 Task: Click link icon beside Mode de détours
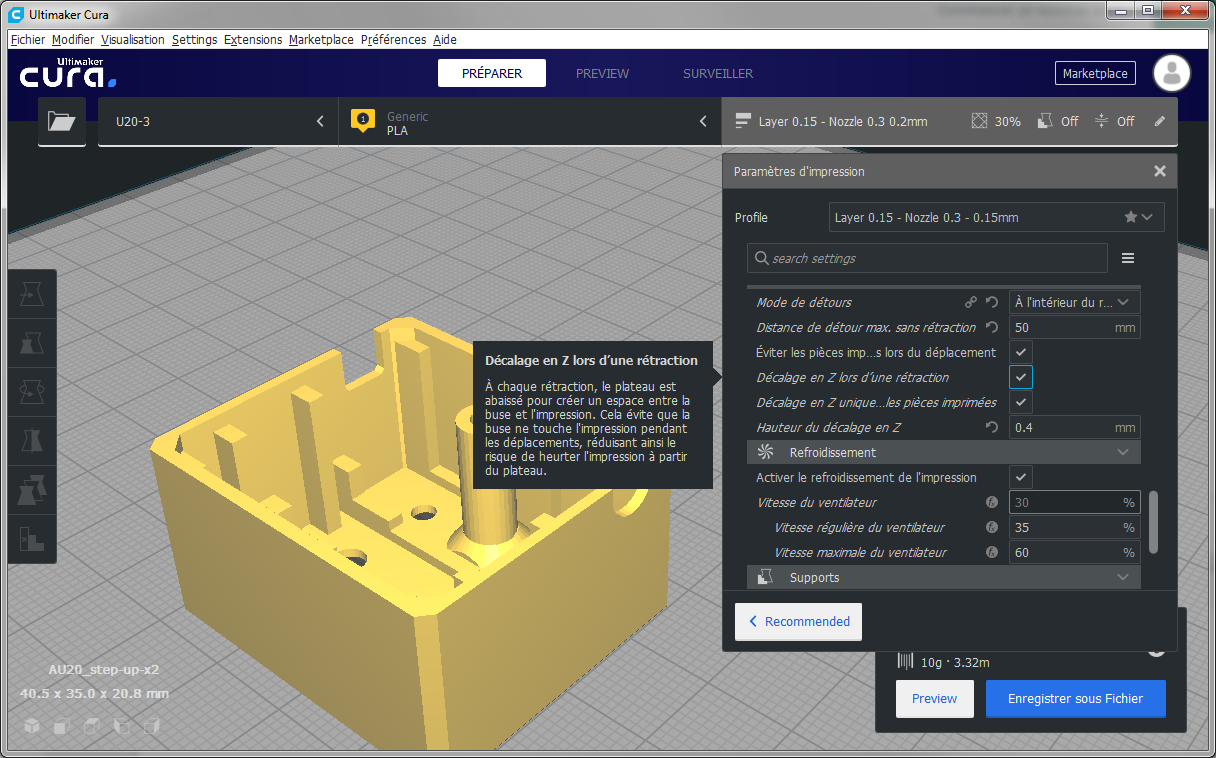click(x=970, y=302)
